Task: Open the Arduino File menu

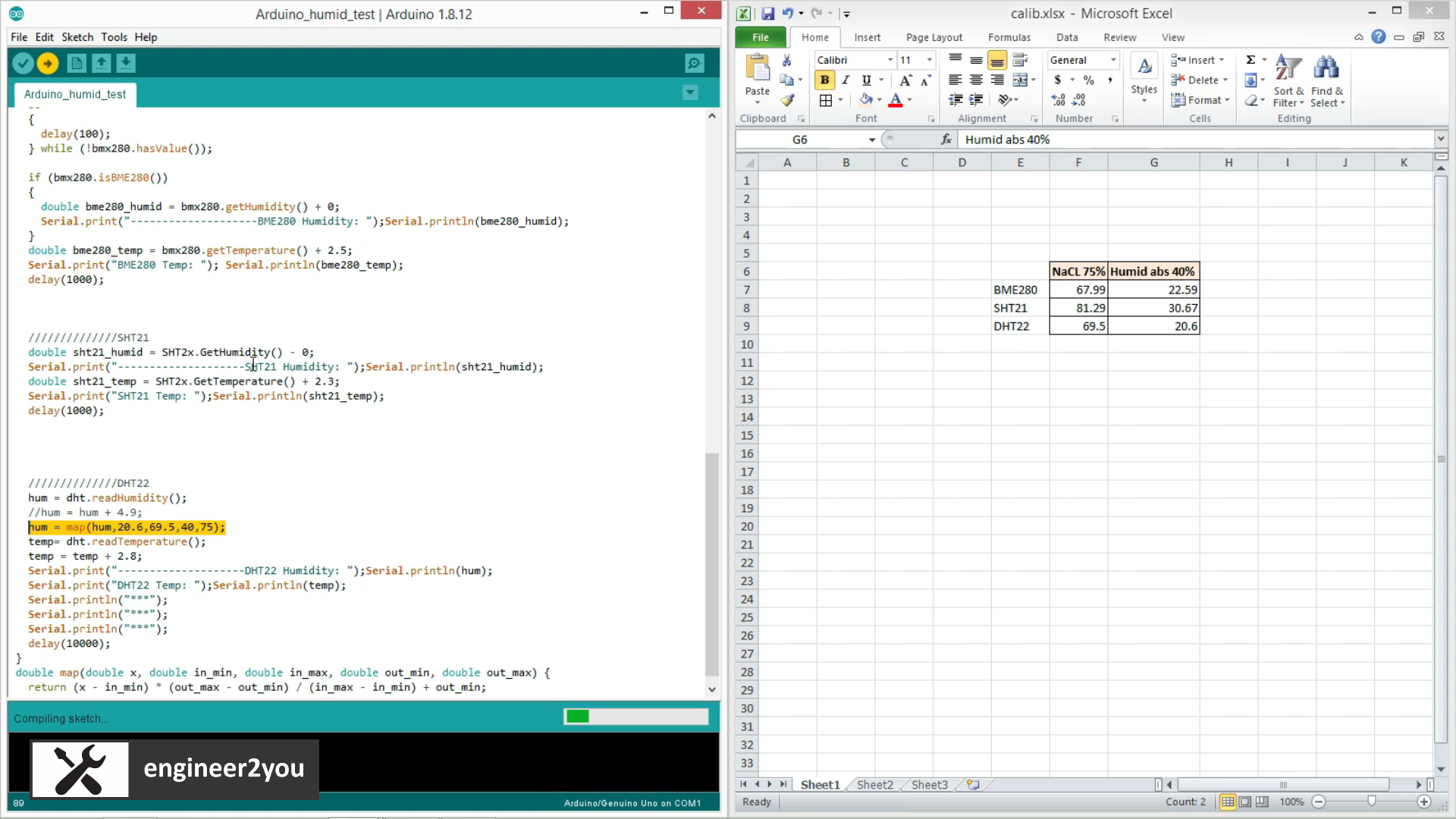Action: click(x=19, y=37)
